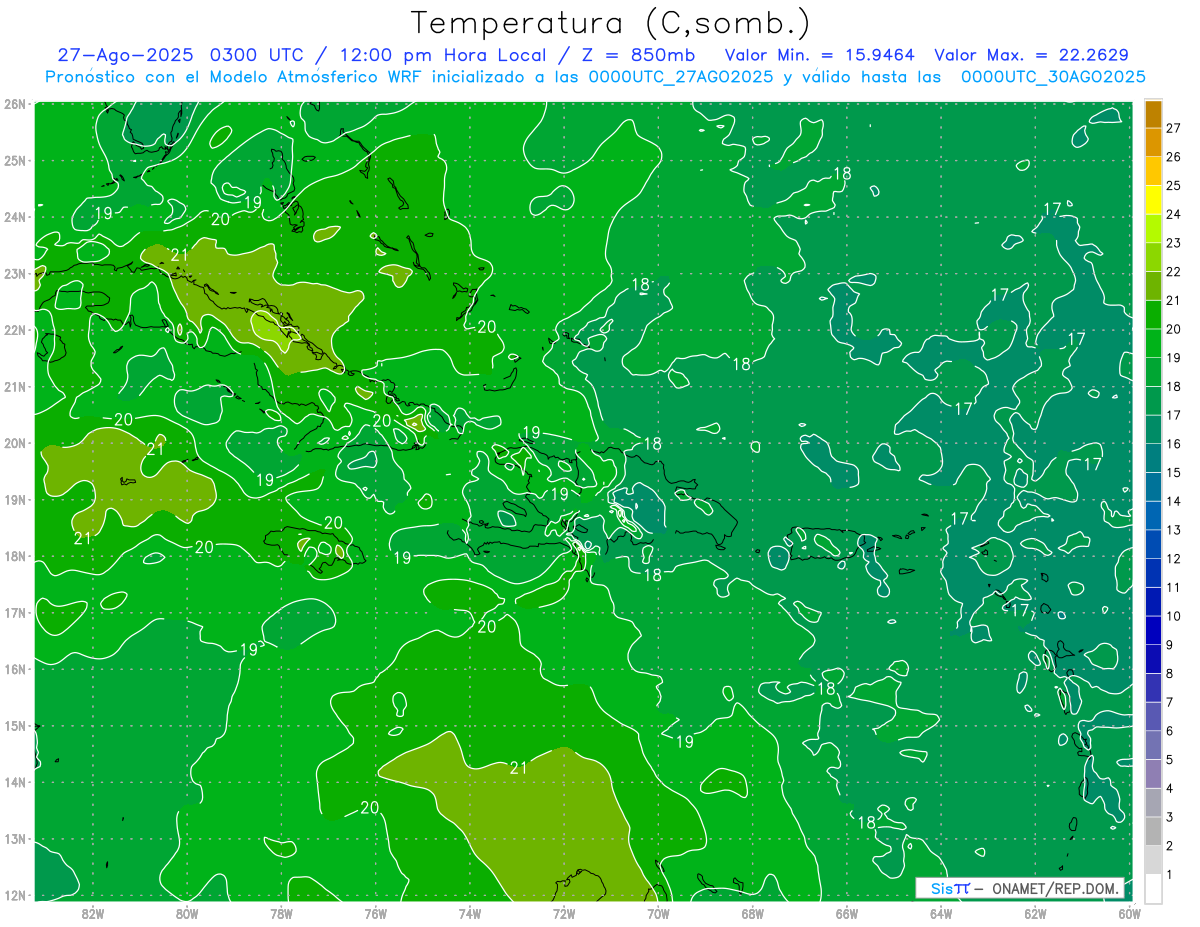
Task: Click legend scale number 8
Action: pyautogui.click(x=1170, y=673)
